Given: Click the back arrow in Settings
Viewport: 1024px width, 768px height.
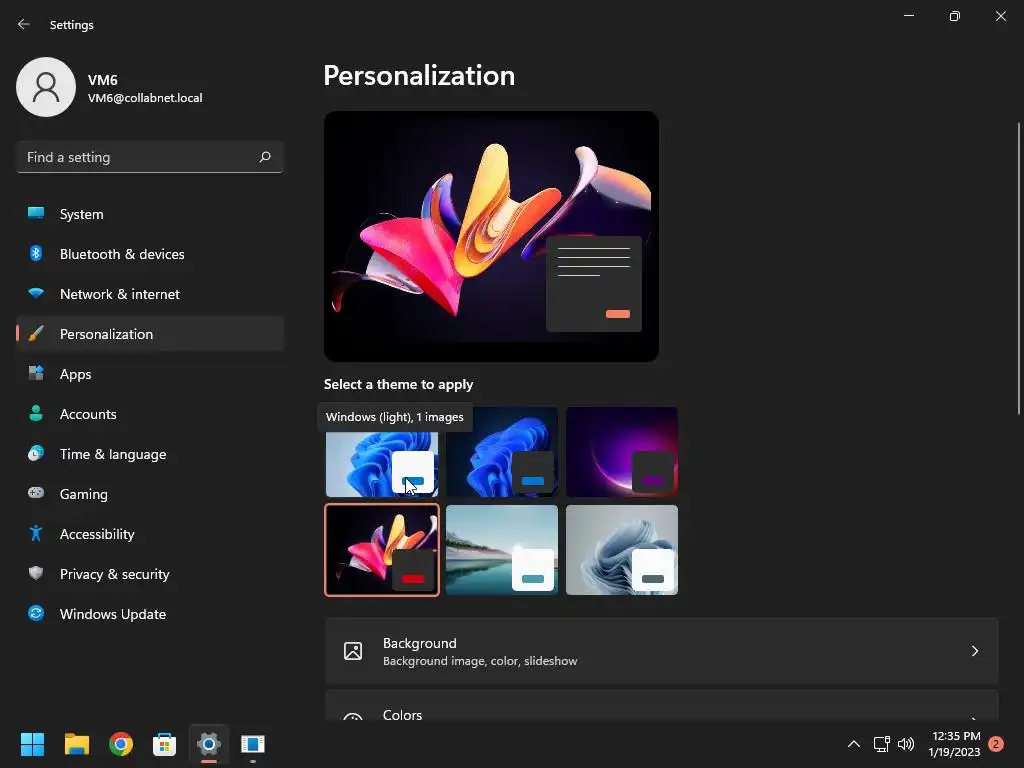Looking at the screenshot, I should (24, 24).
